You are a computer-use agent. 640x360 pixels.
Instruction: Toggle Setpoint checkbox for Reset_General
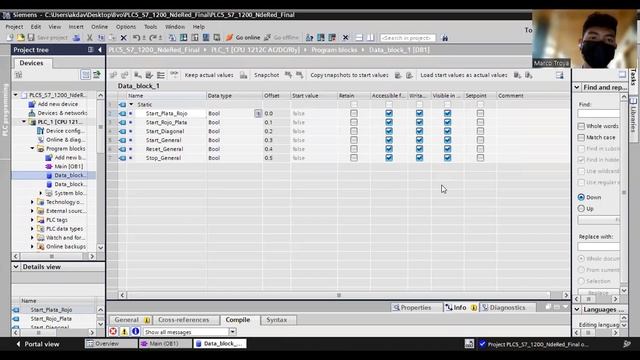pos(480,149)
